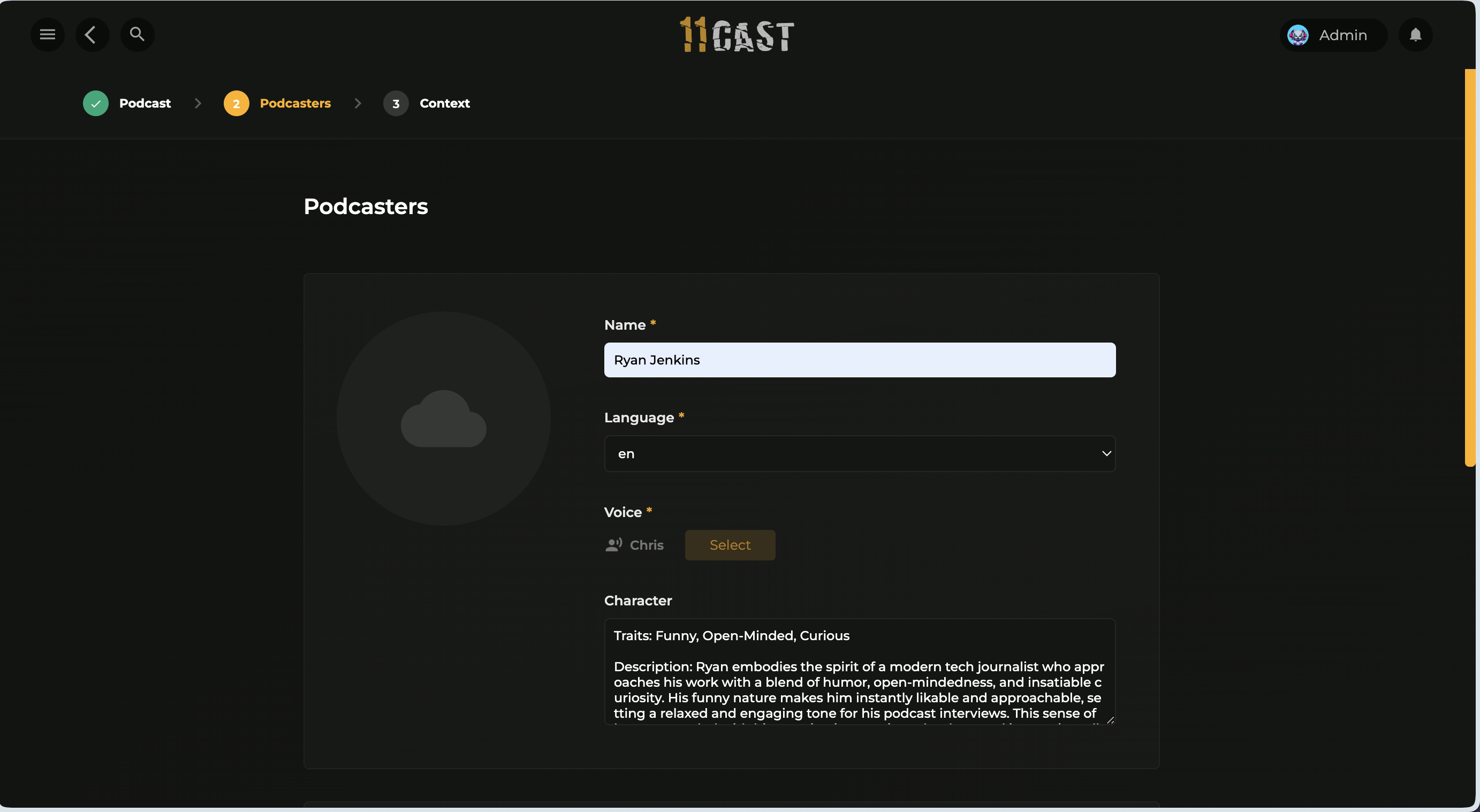Click the green checkmark Podcast step
This screenshot has height=812, width=1480.
point(95,103)
